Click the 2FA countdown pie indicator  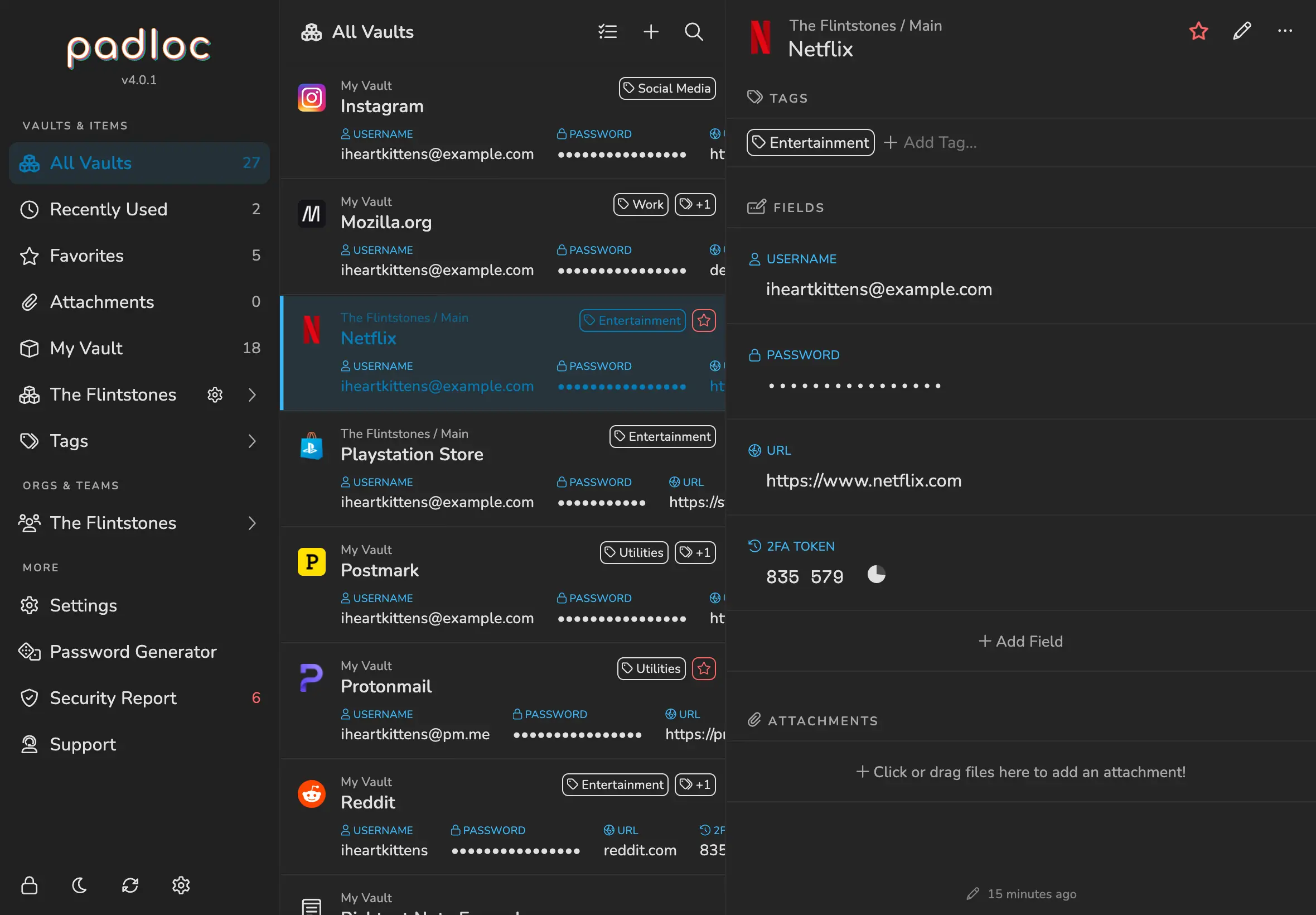click(876, 574)
